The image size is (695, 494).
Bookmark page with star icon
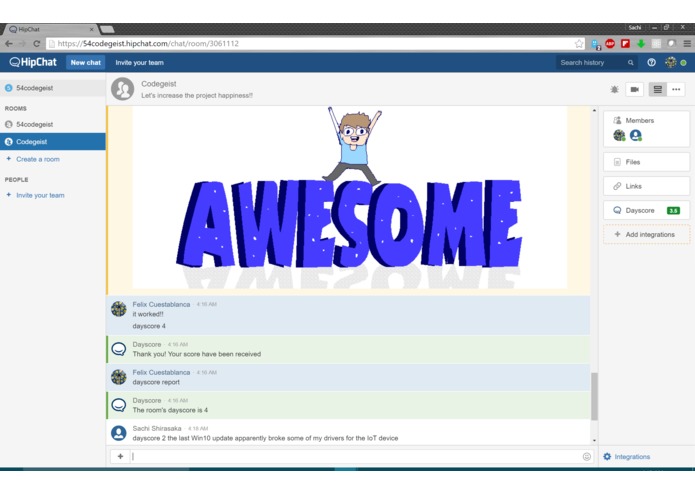pos(579,43)
